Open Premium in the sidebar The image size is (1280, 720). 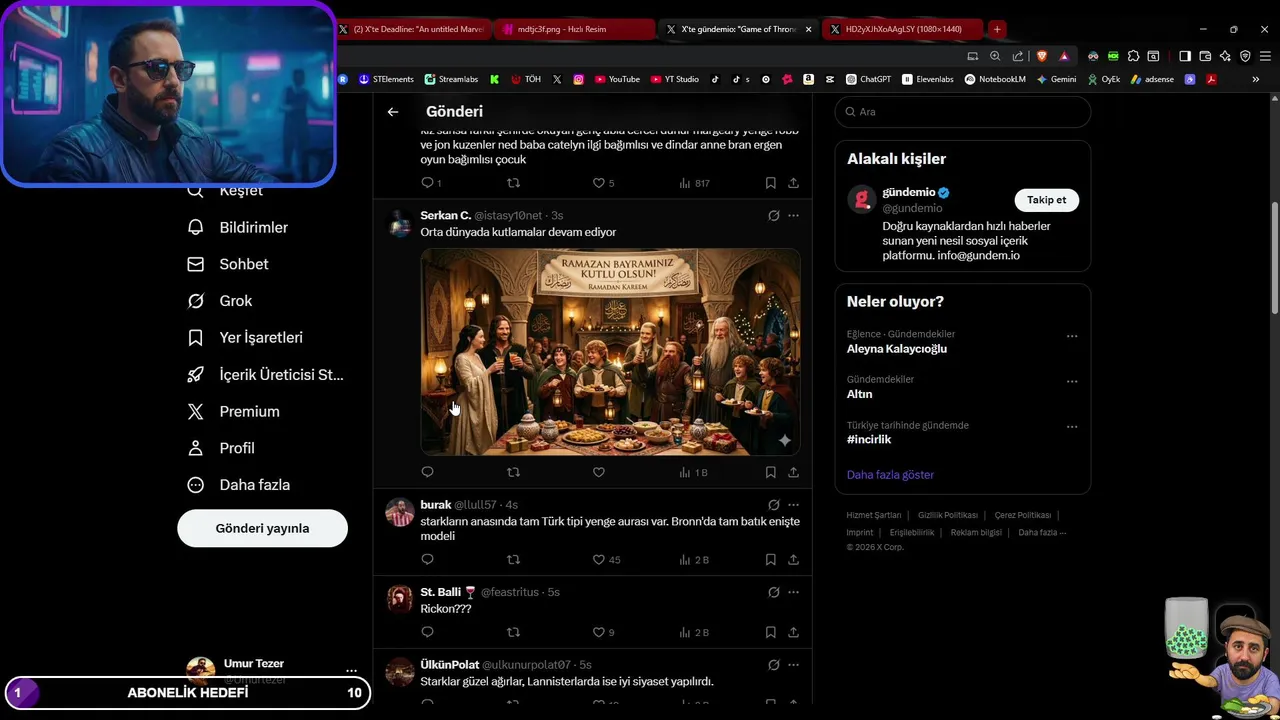[235, 411]
